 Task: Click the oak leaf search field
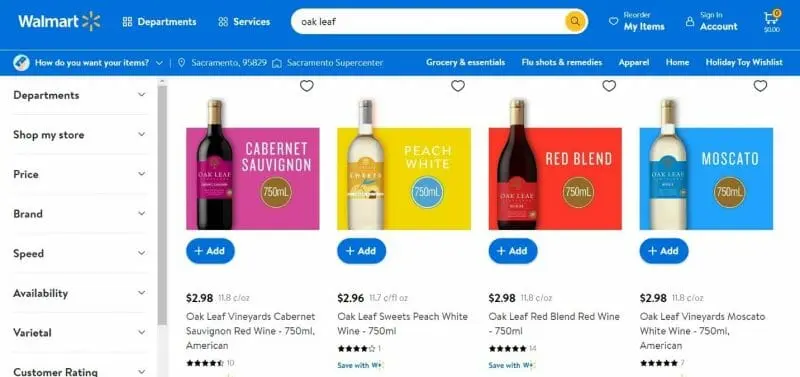click(429, 22)
